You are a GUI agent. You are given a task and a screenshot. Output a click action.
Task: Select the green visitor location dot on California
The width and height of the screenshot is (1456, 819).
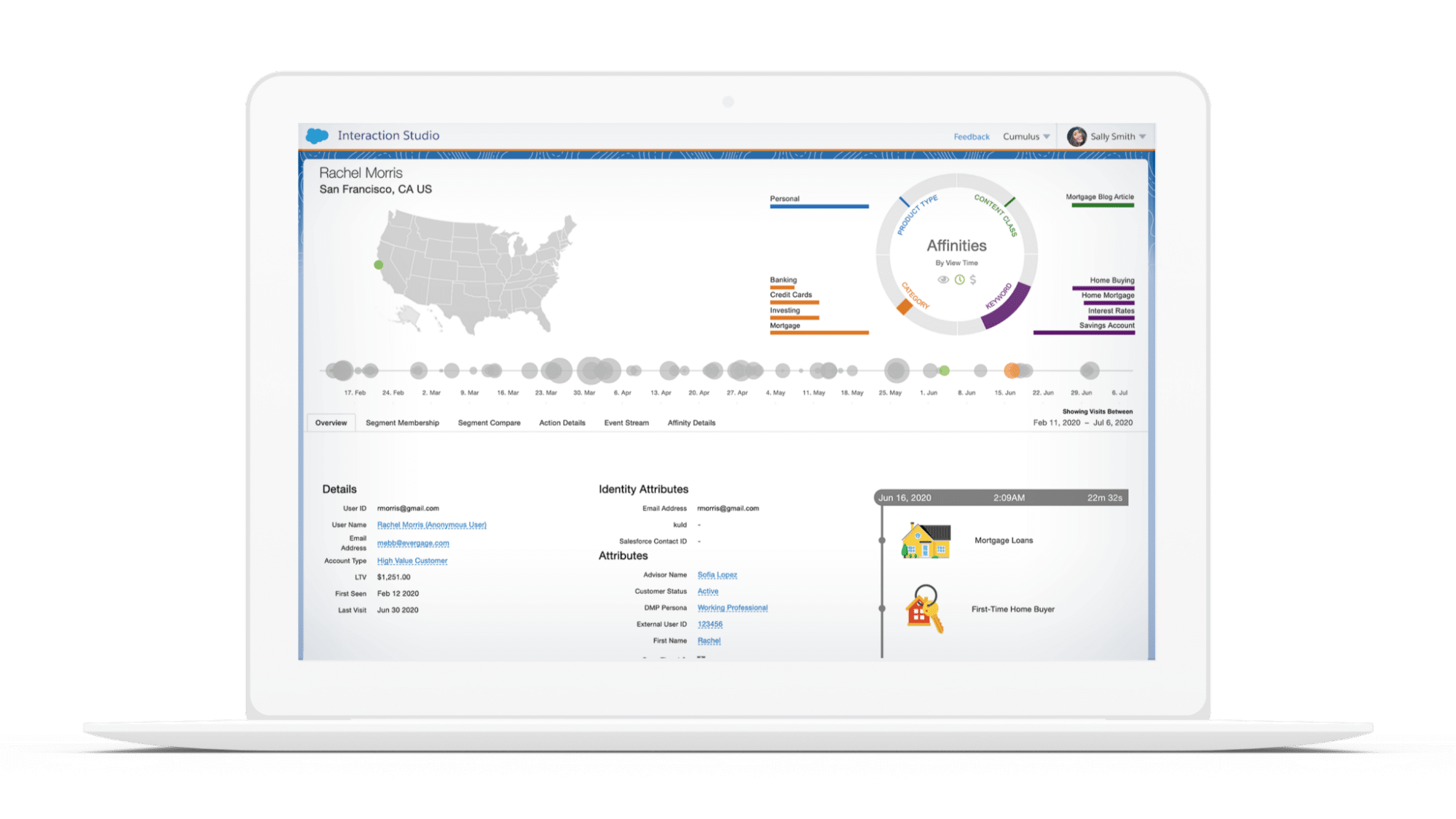coord(378,266)
